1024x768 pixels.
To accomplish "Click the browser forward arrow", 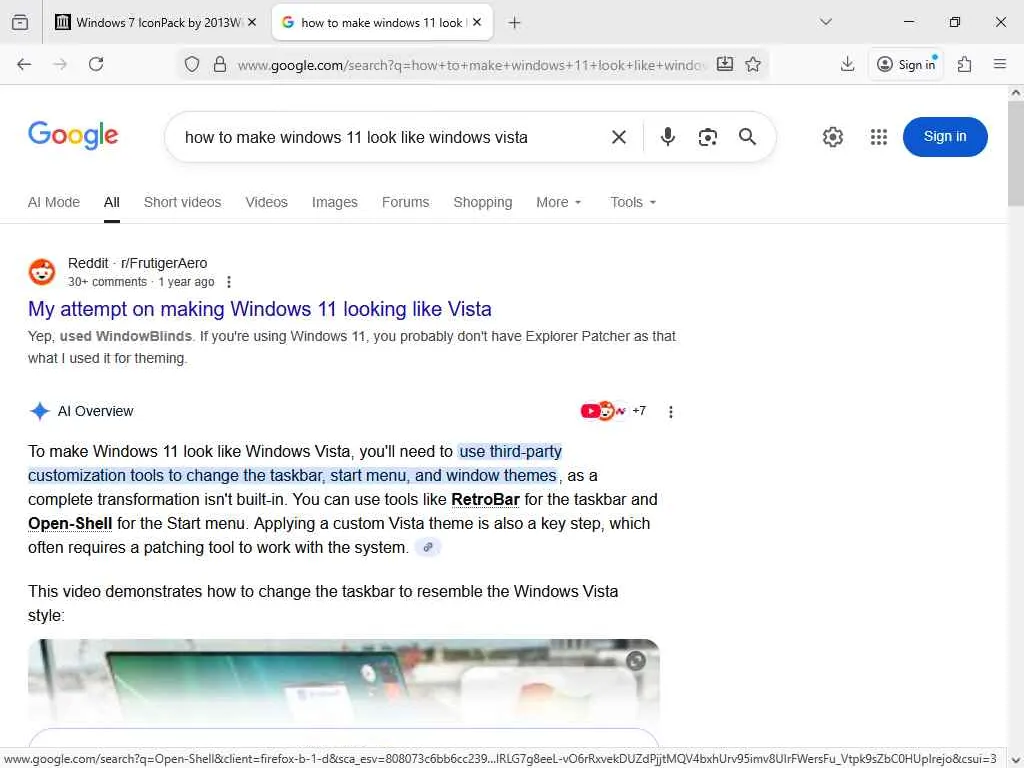I will click(x=60, y=64).
